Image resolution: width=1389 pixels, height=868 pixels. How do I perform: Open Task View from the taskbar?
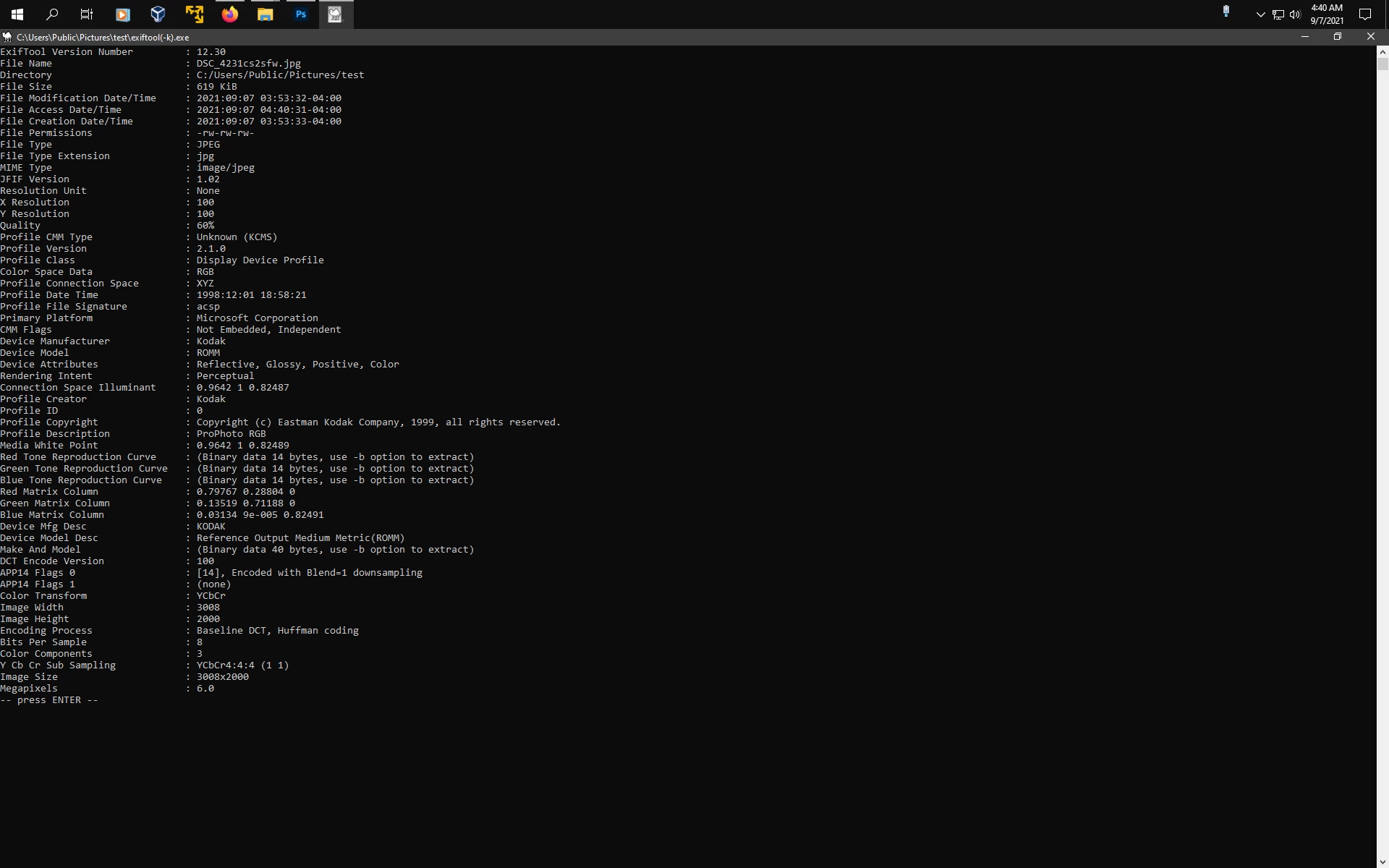87,14
